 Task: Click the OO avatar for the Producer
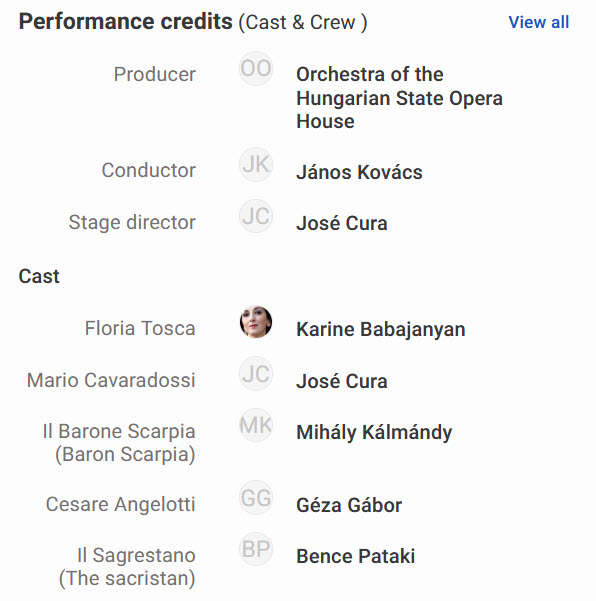tap(256, 69)
